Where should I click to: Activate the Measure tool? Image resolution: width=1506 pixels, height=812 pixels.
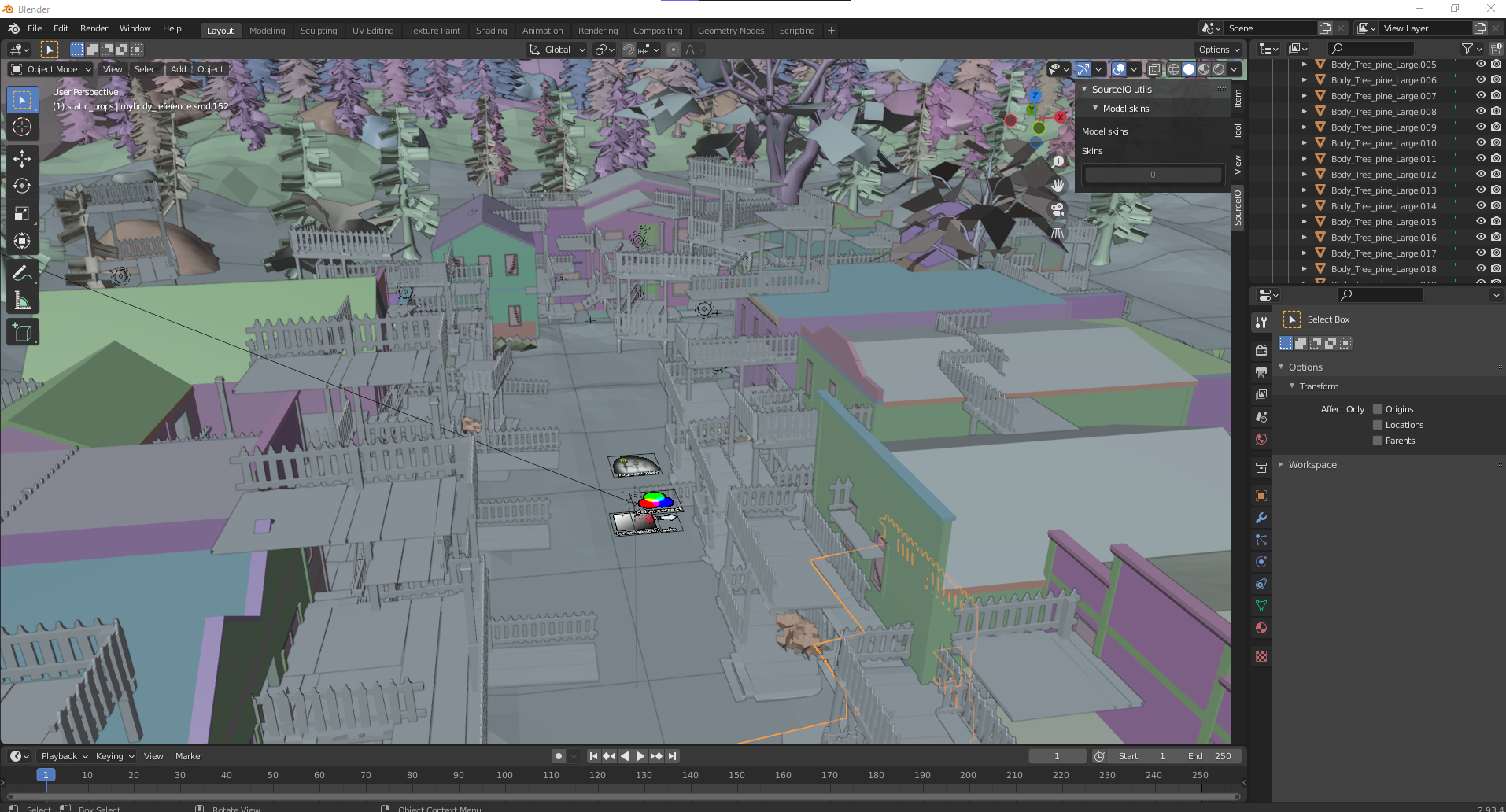22,300
